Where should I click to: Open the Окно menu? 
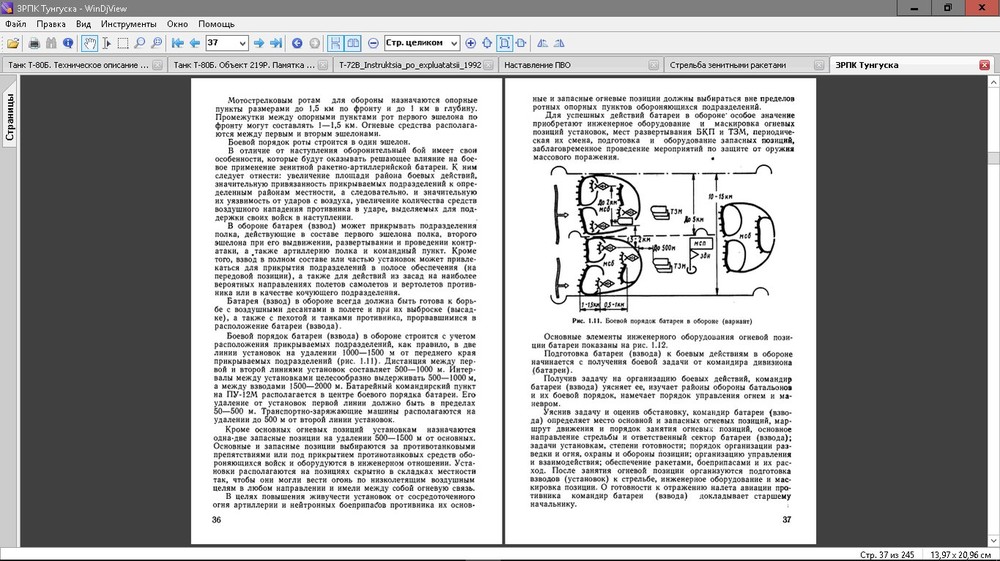[177, 24]
